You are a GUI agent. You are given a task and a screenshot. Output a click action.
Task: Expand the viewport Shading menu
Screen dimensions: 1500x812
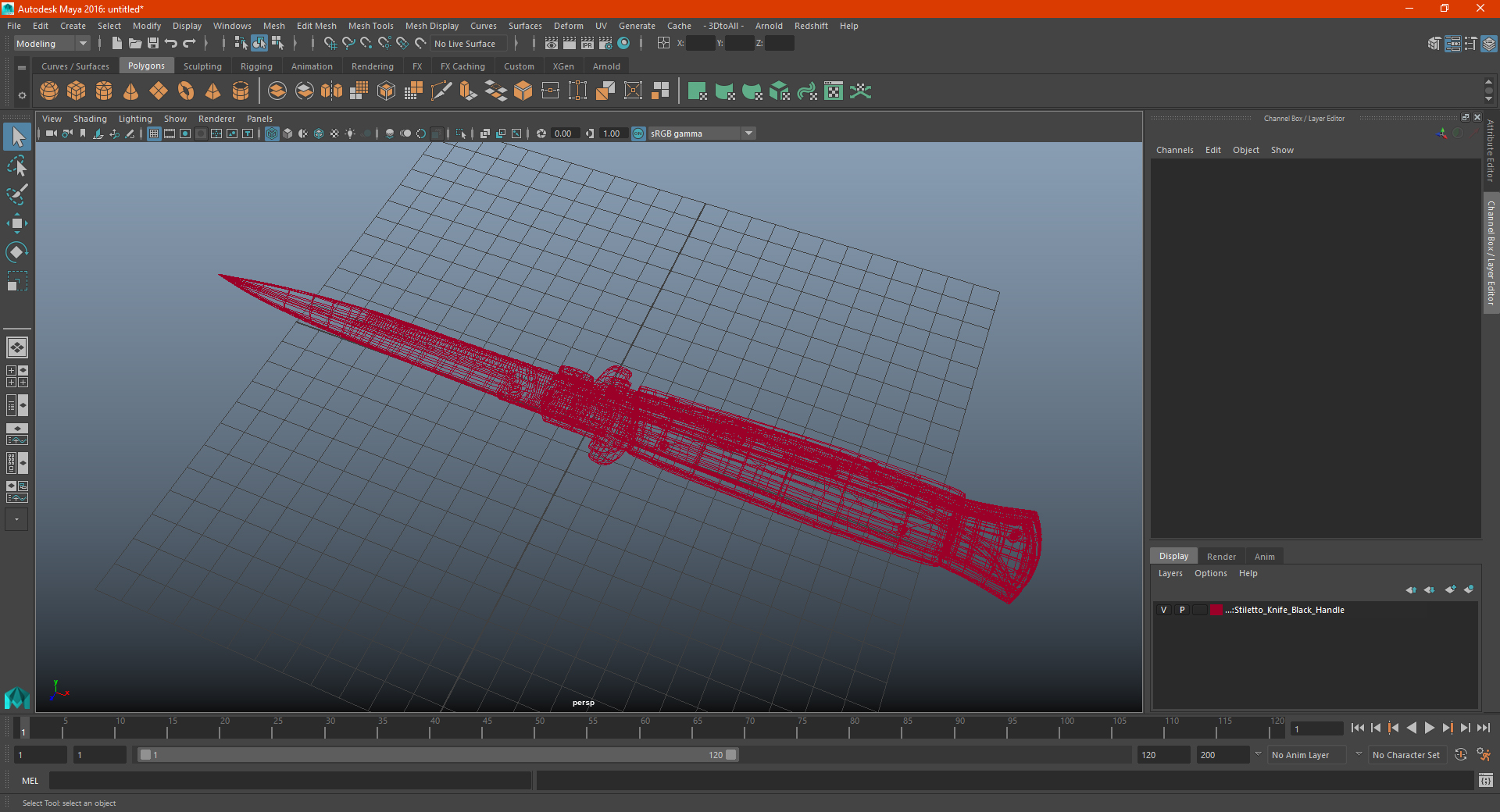pyautogui.click(x=90, y=119)
